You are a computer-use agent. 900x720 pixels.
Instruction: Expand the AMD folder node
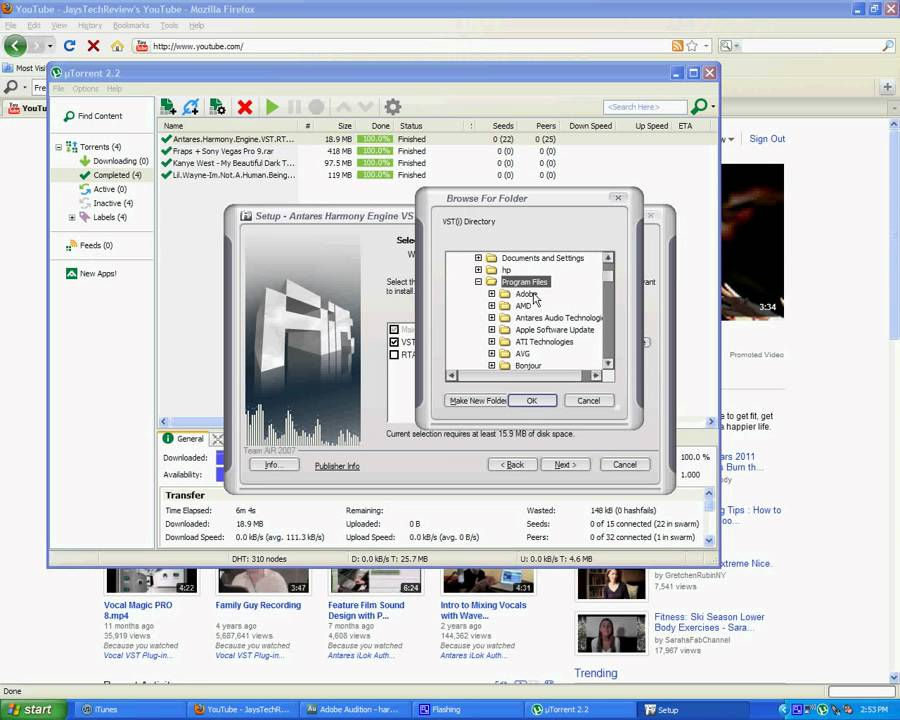tap(492, 306)
